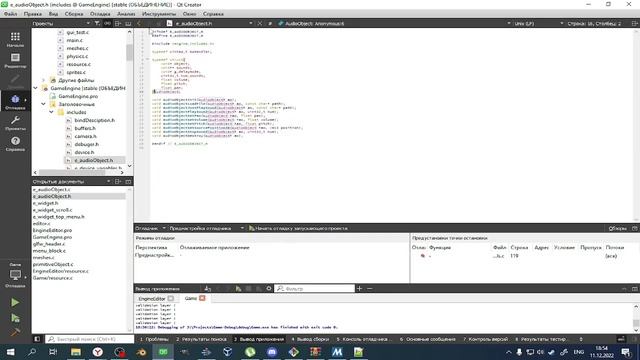Open the Файл menu
The width and height of the screenshot is (640, 360).
point(11,13)
